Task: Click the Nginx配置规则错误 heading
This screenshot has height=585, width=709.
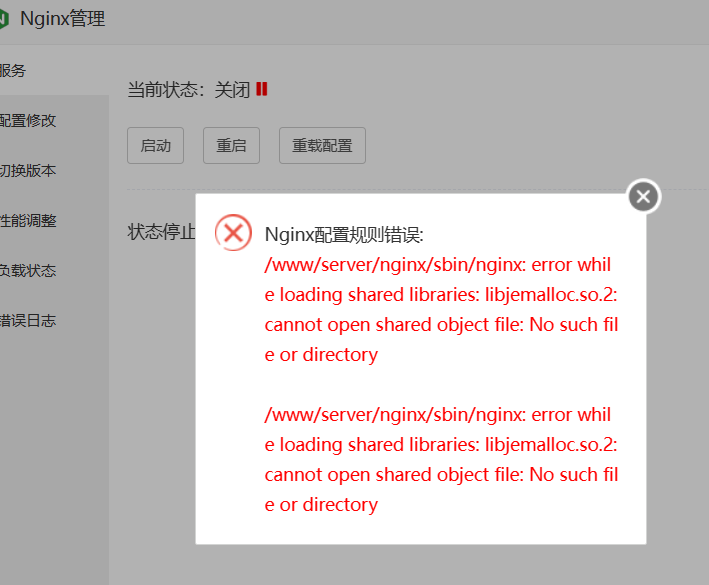Action: 344,235
